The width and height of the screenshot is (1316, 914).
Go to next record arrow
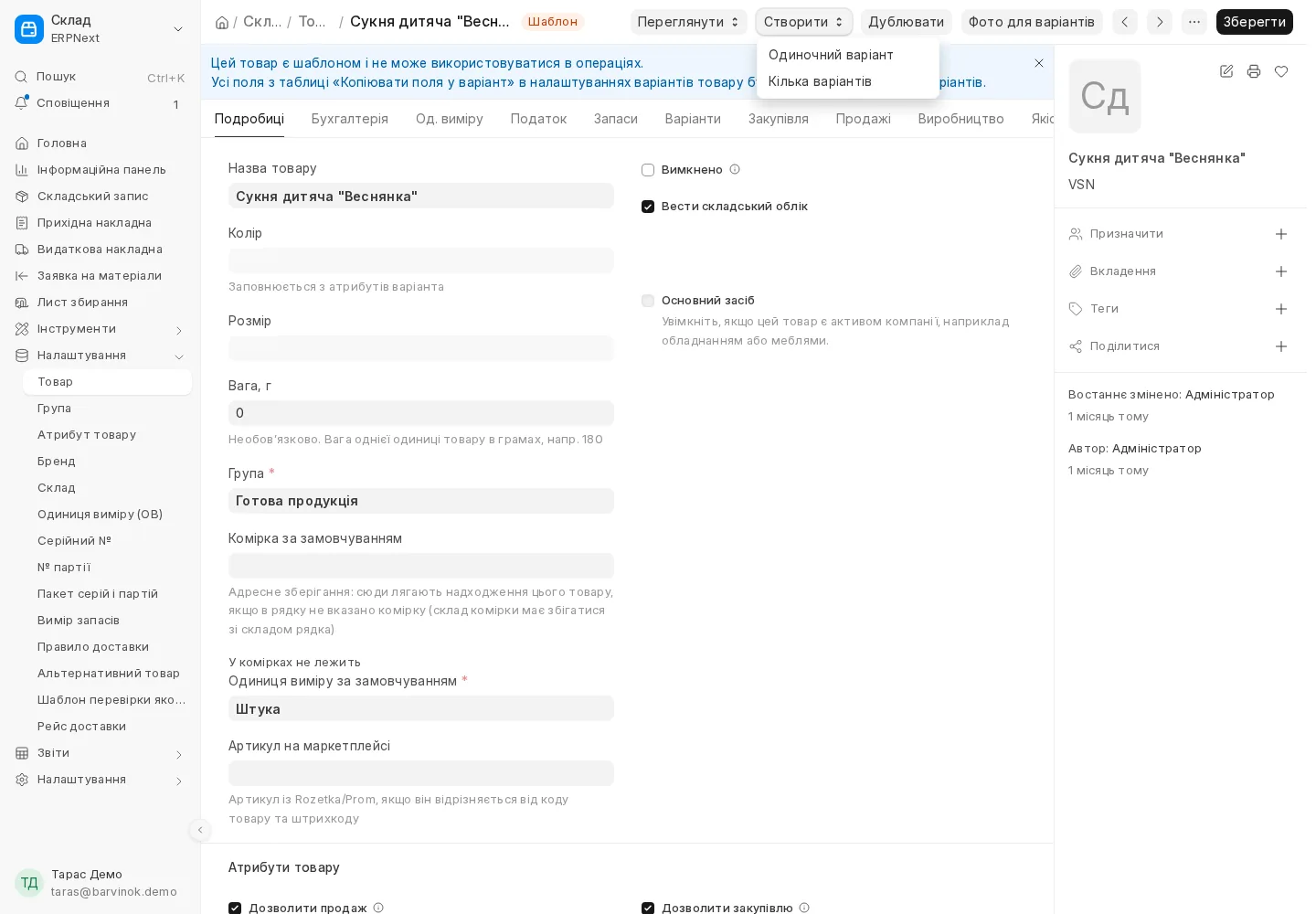click(1160, 22)
